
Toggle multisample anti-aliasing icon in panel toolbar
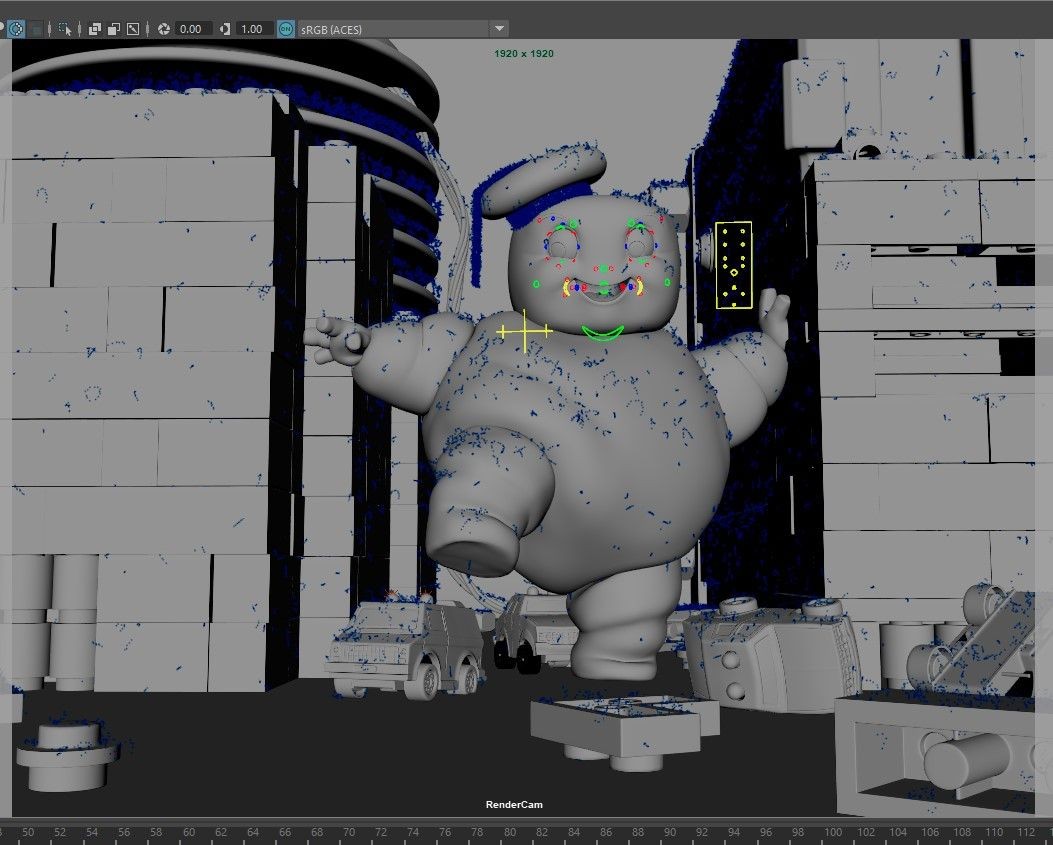tap(16, 29)
